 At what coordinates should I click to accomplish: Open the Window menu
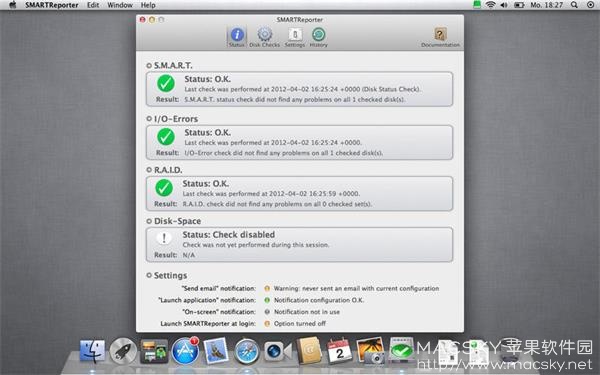tap(120, 5)
